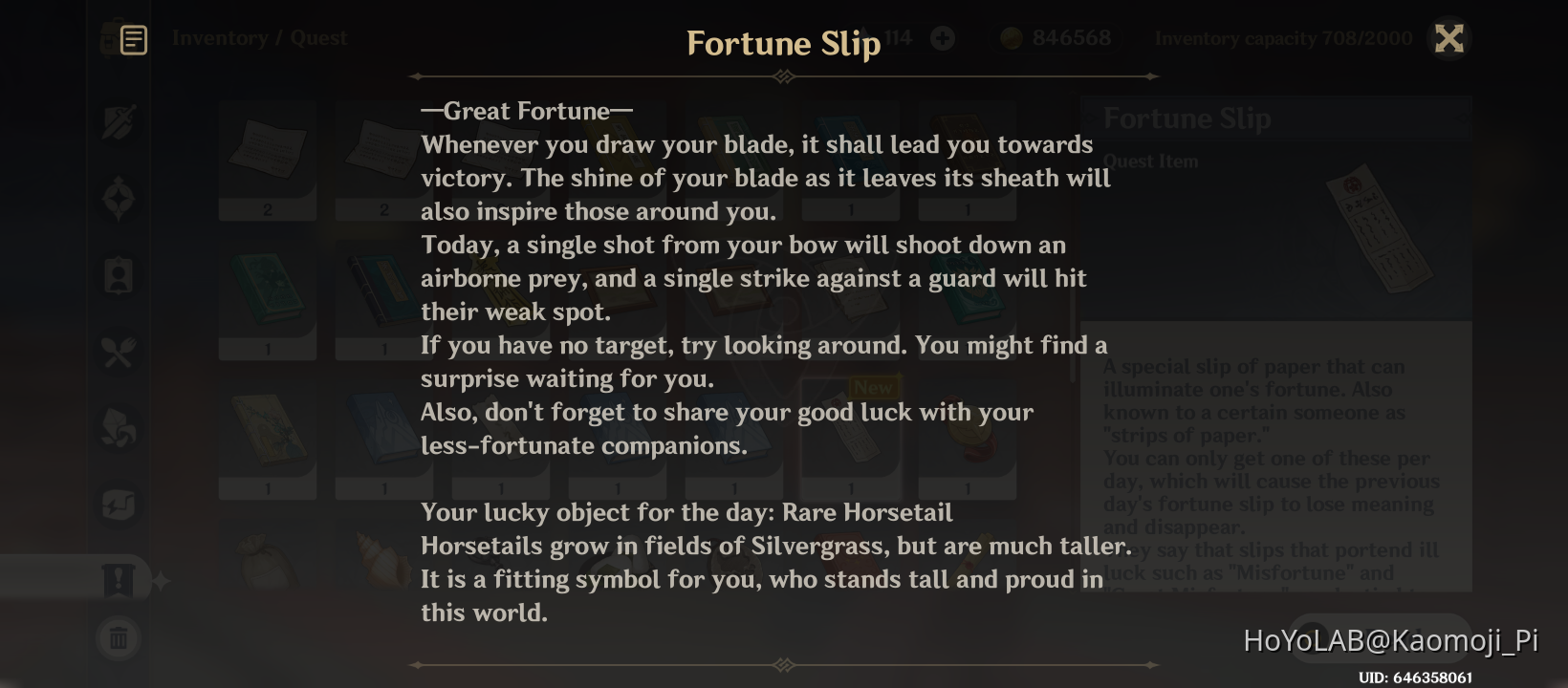
Task: Switch to the Precious Items exclamation tab
Action: pyautogui.click(x=119, y=578)
